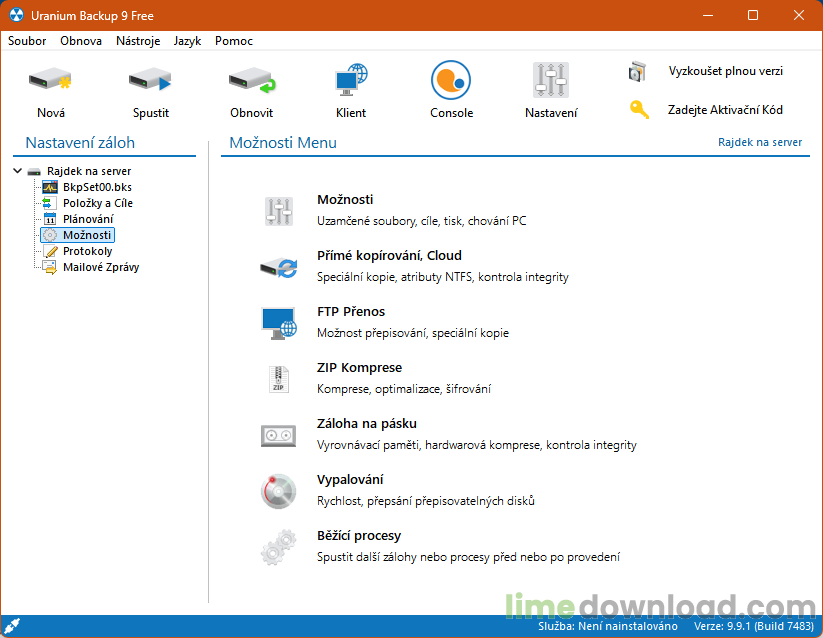Click the Běžící procesy gears icon

tap(279, 547)
